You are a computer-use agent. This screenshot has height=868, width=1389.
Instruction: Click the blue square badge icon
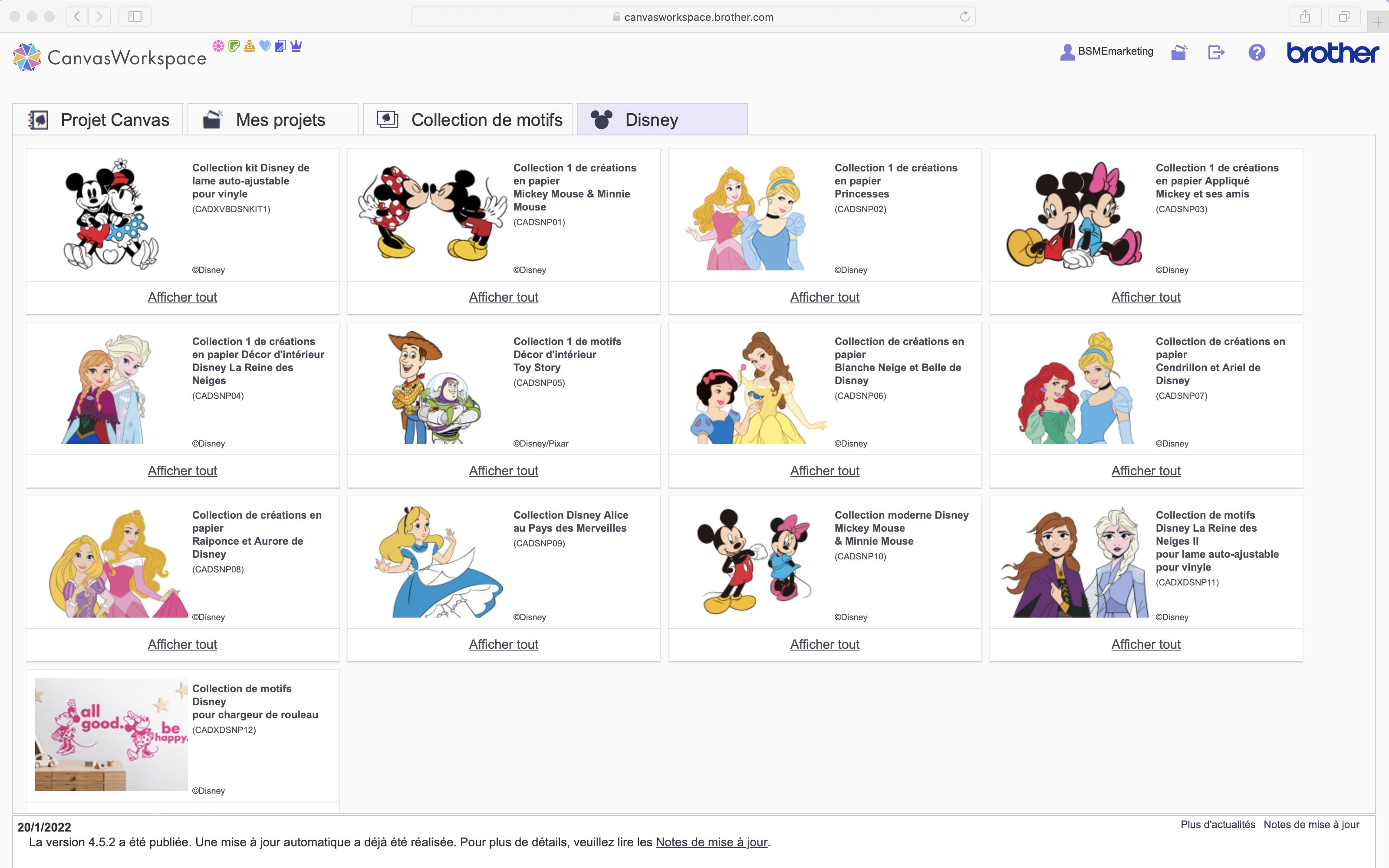point(280,46)
